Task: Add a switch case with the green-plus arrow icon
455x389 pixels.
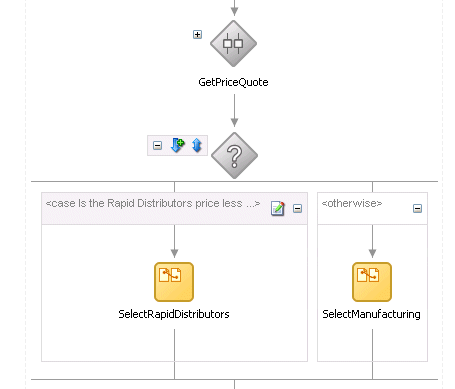Action: (178, 145)
